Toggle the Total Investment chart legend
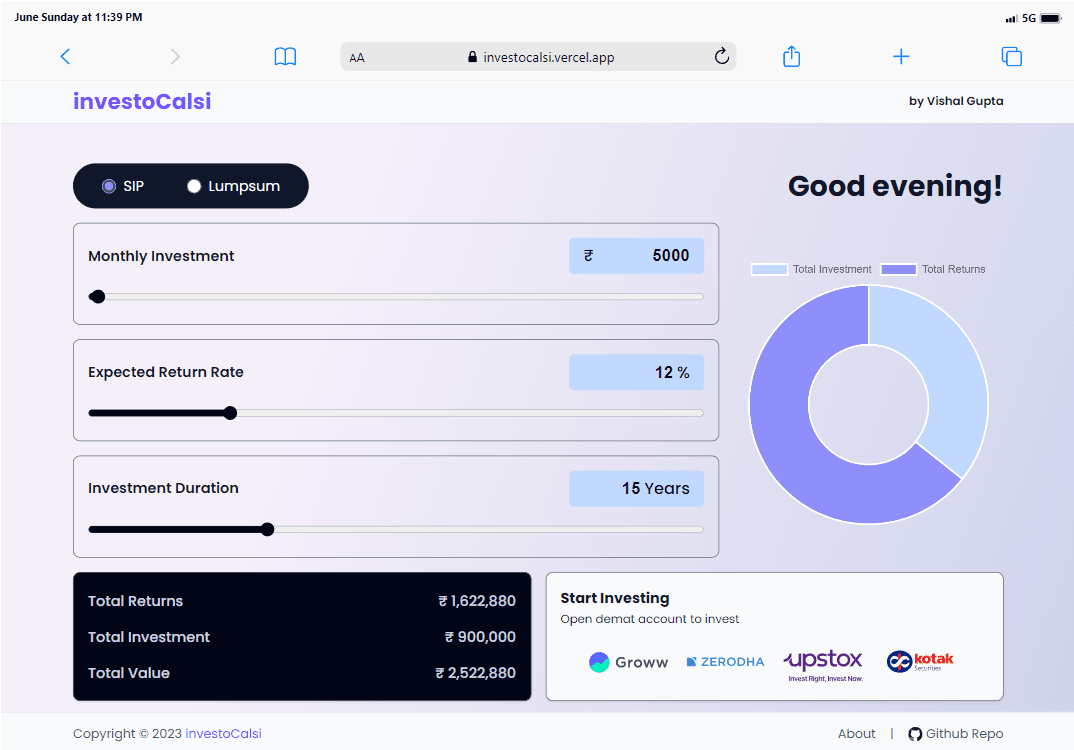Image resolution: width=1074 pixels, height=750 pixels. (x=811, y=269)
